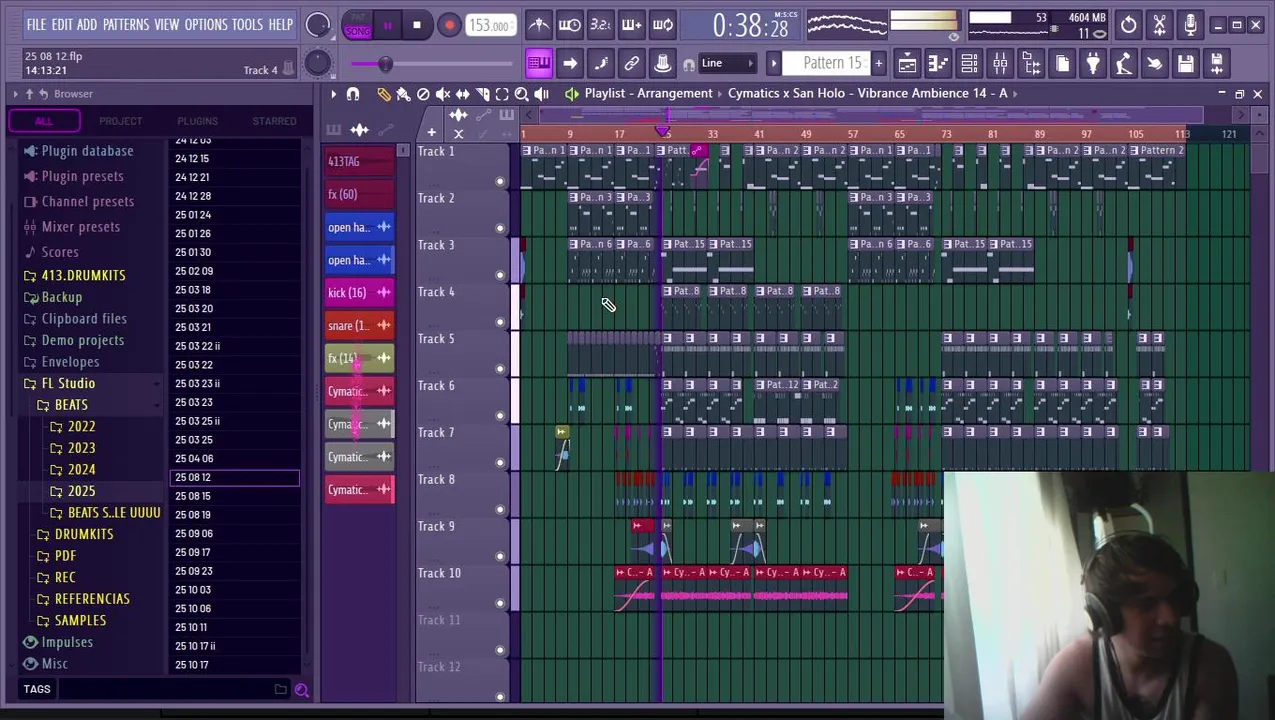Select the Slip tool
The width and height of the screenshot is (1275, 720).
[x=462, y=94]
